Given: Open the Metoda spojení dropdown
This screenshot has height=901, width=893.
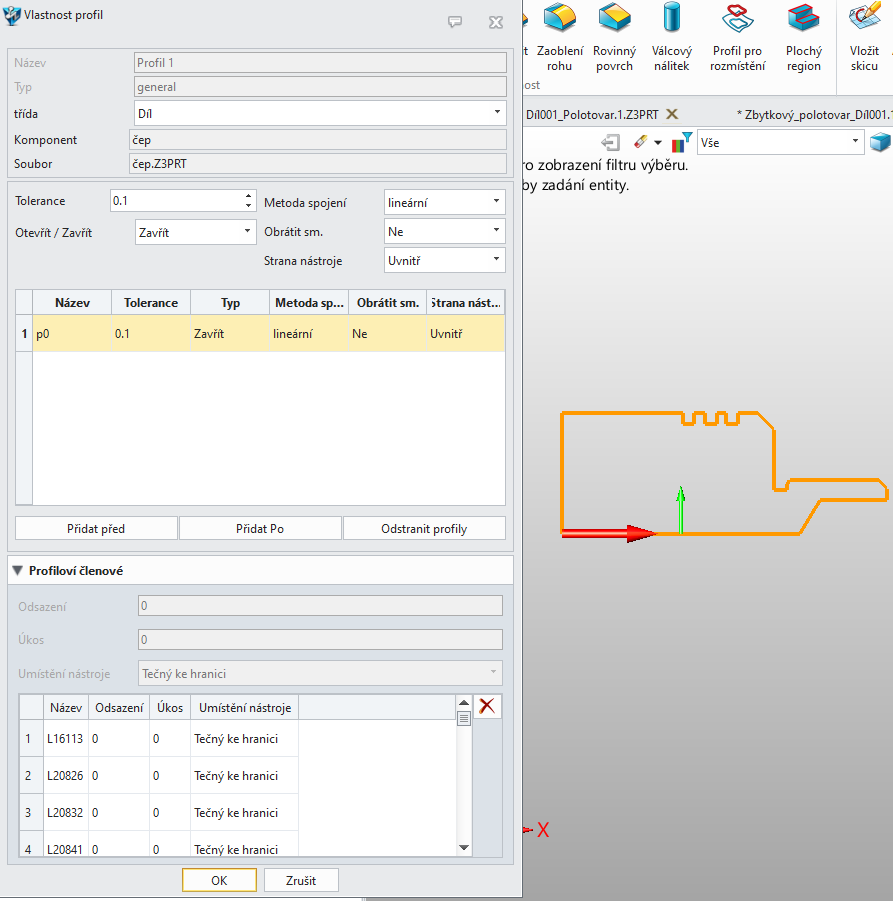Looking at the screenshot, I should (444, 202).
